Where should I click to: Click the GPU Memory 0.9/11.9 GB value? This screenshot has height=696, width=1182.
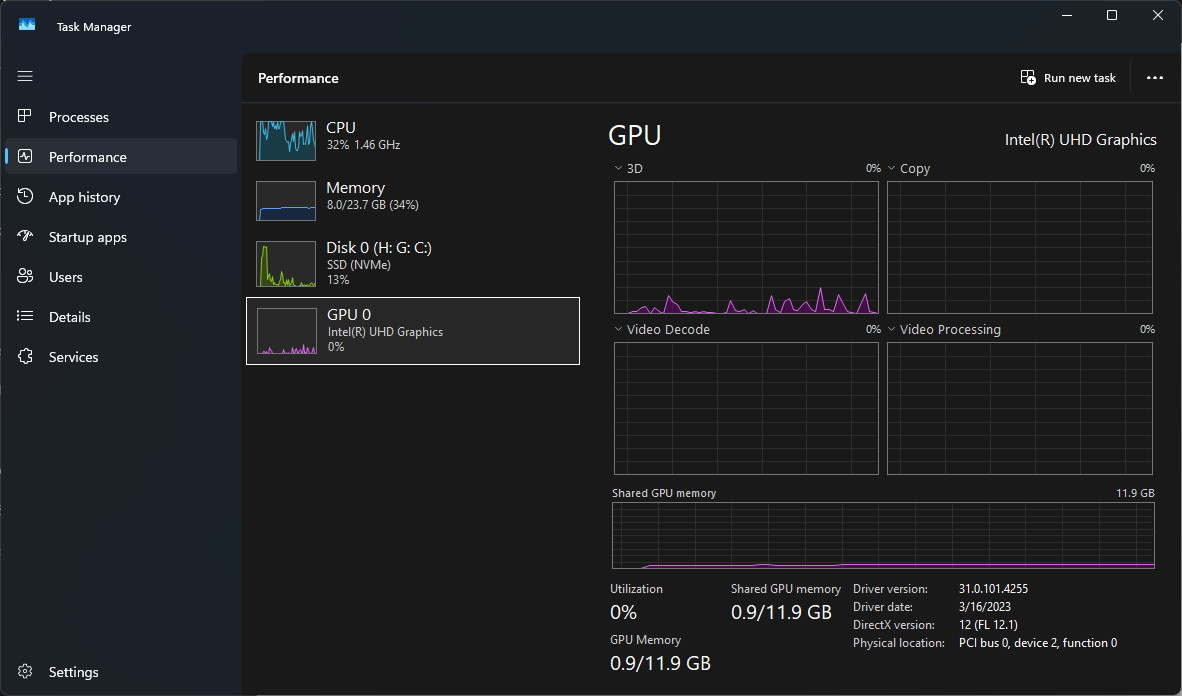[660, 663]
